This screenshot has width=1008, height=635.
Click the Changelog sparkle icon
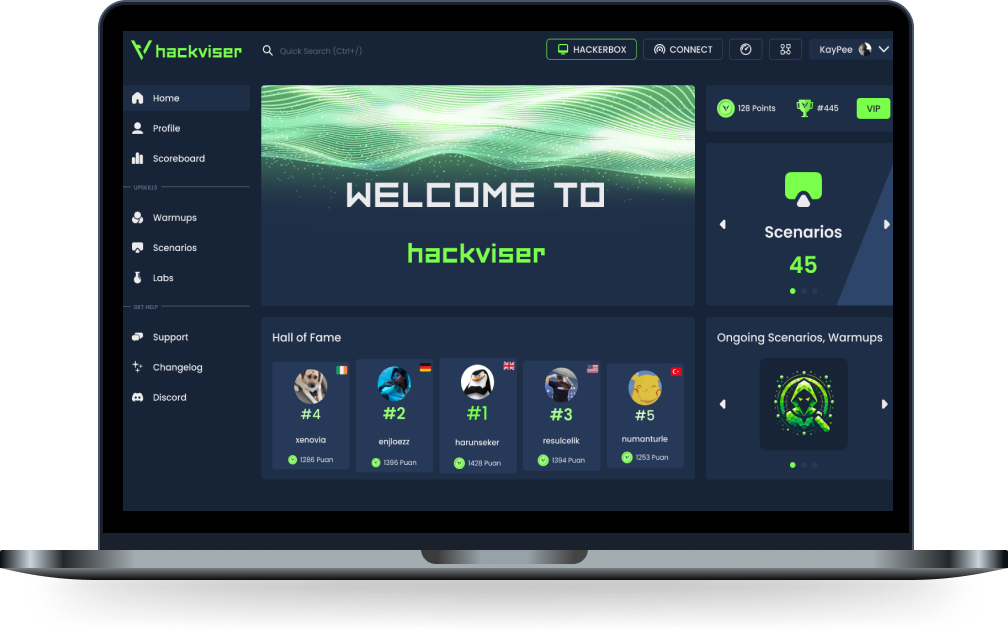[138, 367]
